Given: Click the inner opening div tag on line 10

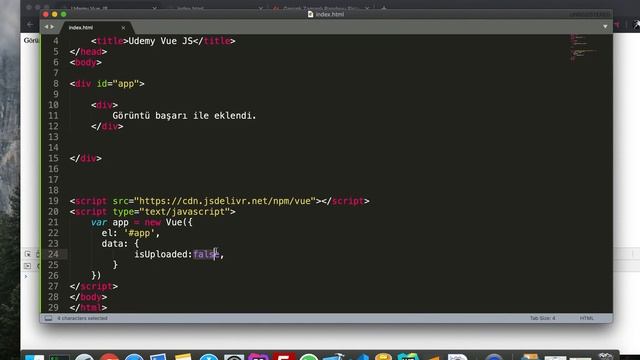Looking at the screenshot, I should [104, 105].
